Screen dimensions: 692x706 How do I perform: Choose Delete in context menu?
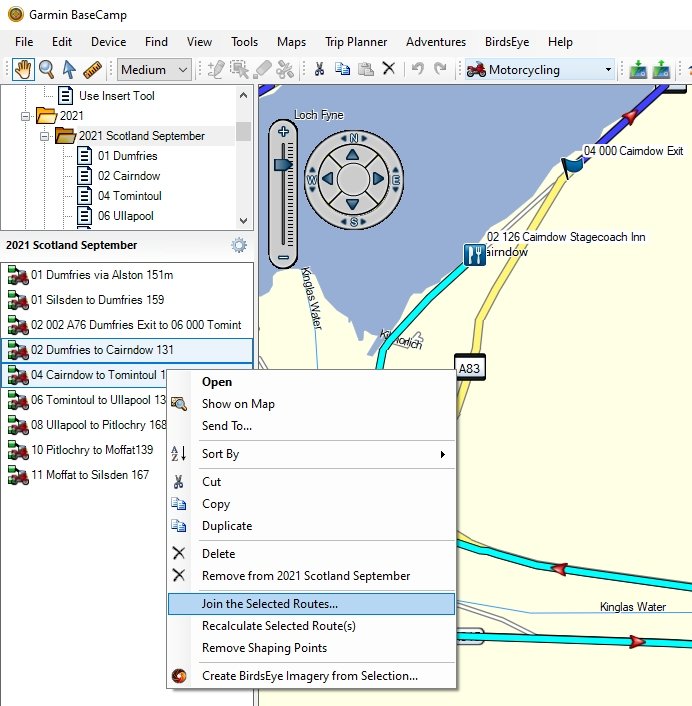coord(312,554)
